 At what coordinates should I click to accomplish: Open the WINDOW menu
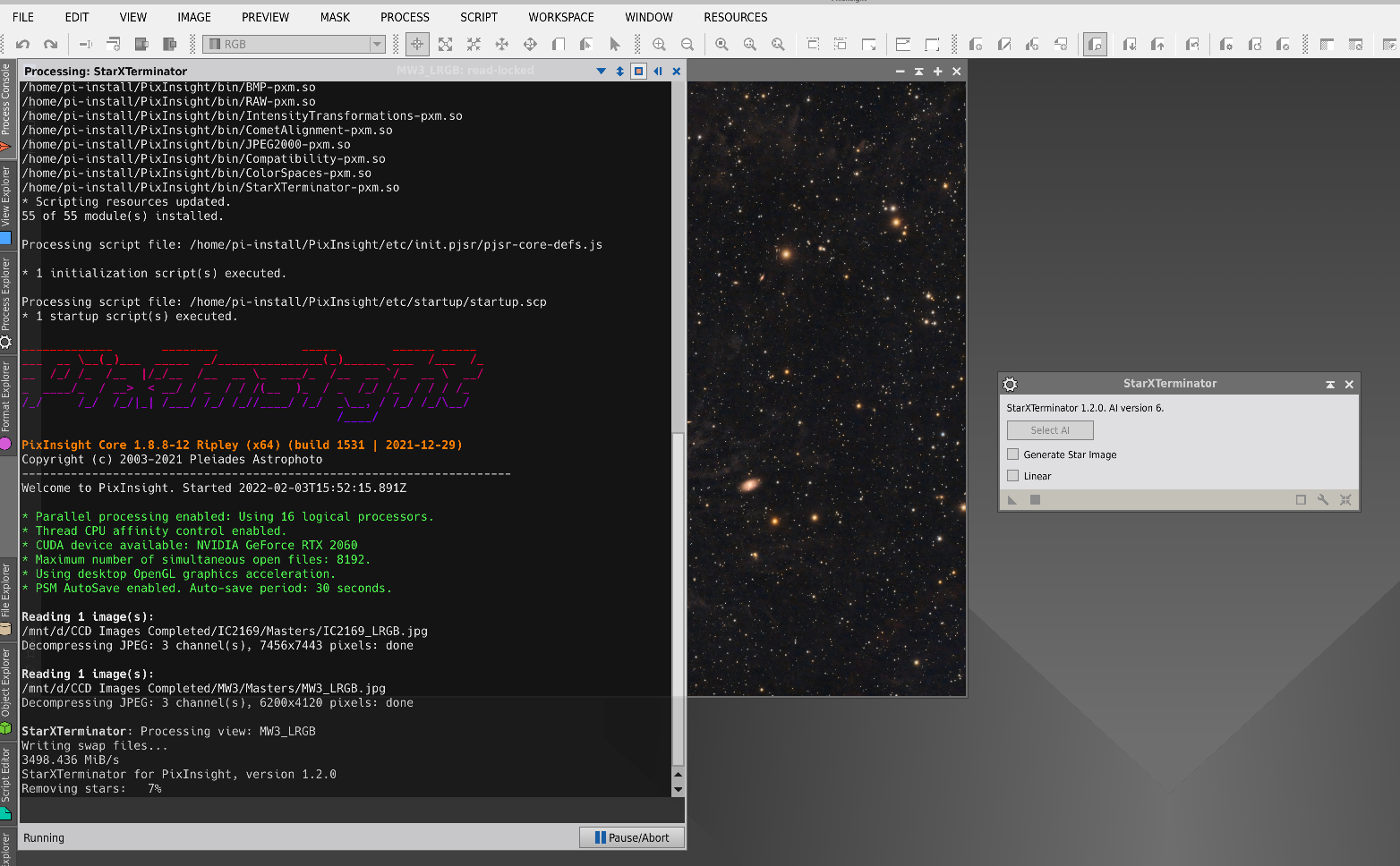[x=649, y=17]
